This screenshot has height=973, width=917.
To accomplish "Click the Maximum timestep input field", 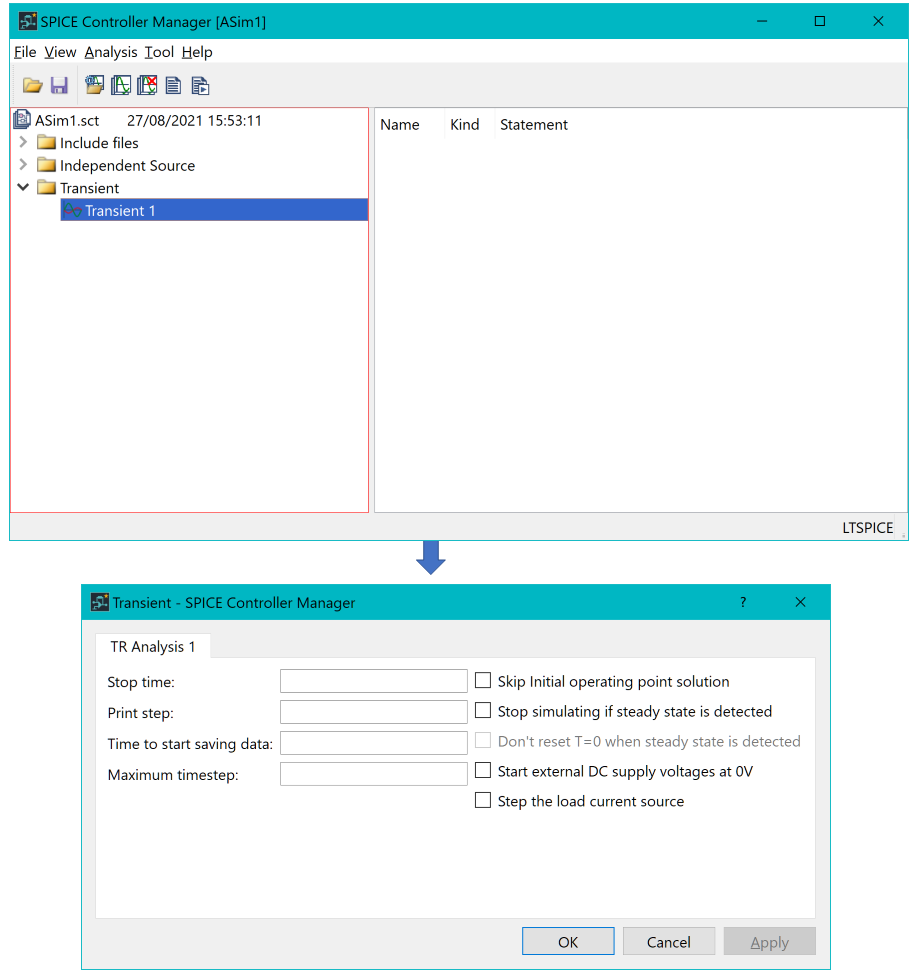I will pos(374,774).
